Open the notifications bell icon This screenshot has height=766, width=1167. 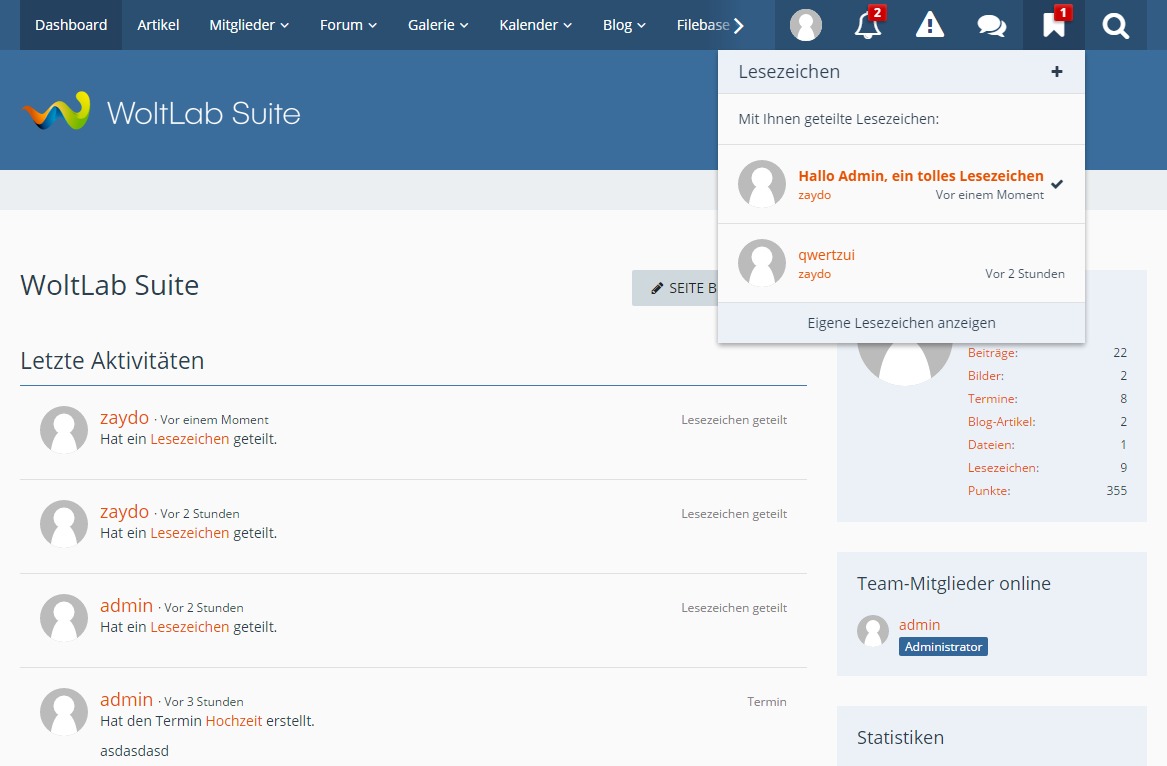click(868, 25)
